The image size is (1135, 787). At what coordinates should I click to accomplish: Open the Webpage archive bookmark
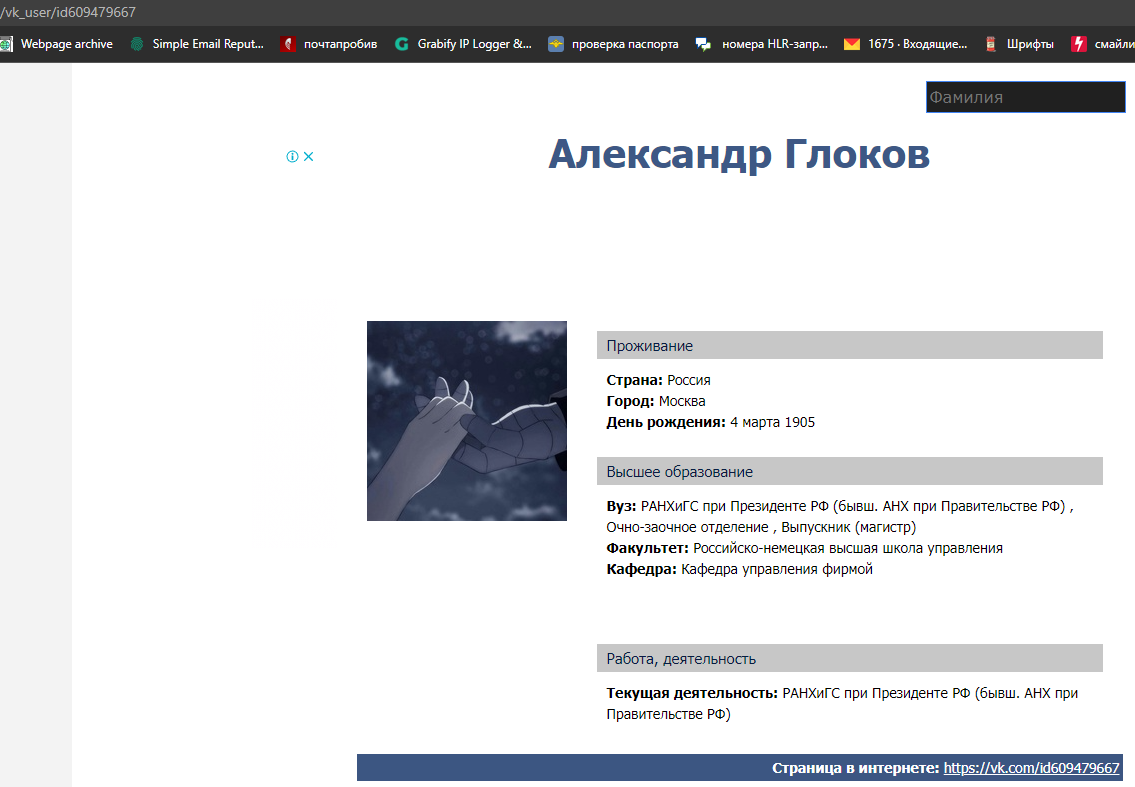[x=56, y=44]
